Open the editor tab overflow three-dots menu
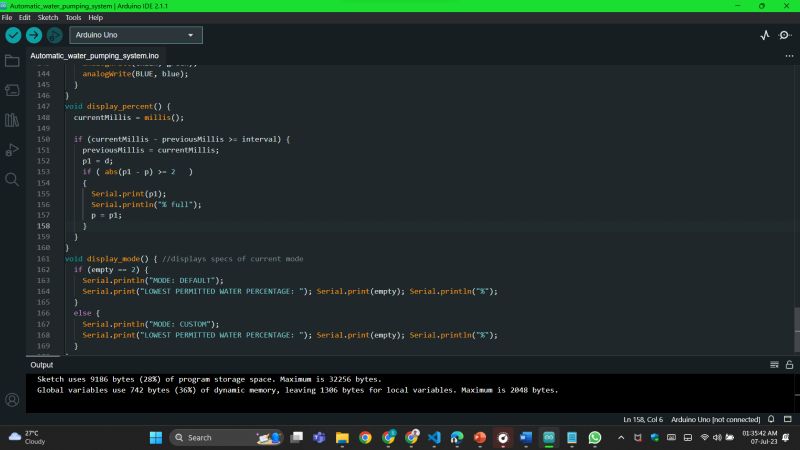Screen dimensions: 800x450 tap(789, 56)
